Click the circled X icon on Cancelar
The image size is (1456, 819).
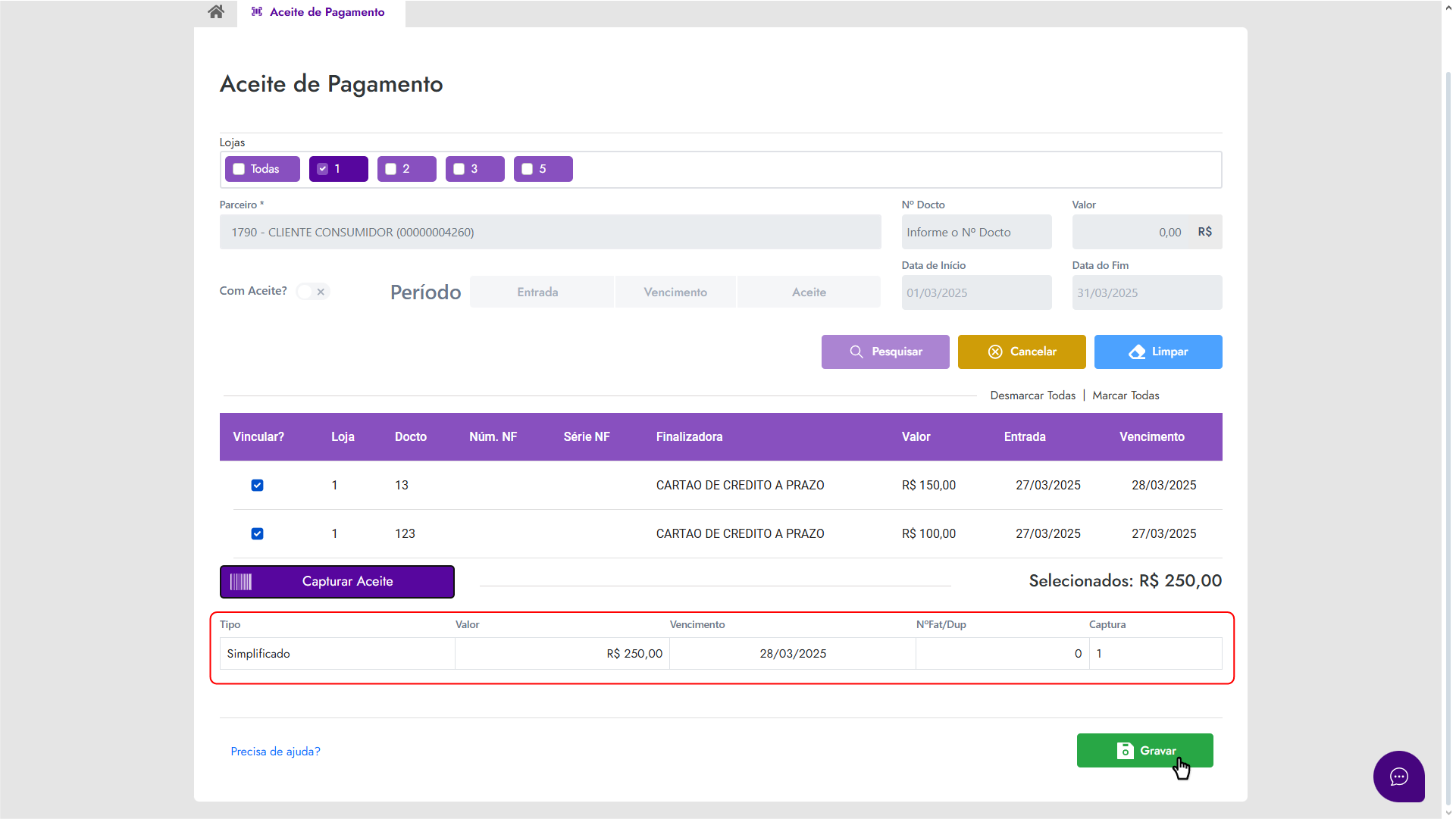[995, 352]
